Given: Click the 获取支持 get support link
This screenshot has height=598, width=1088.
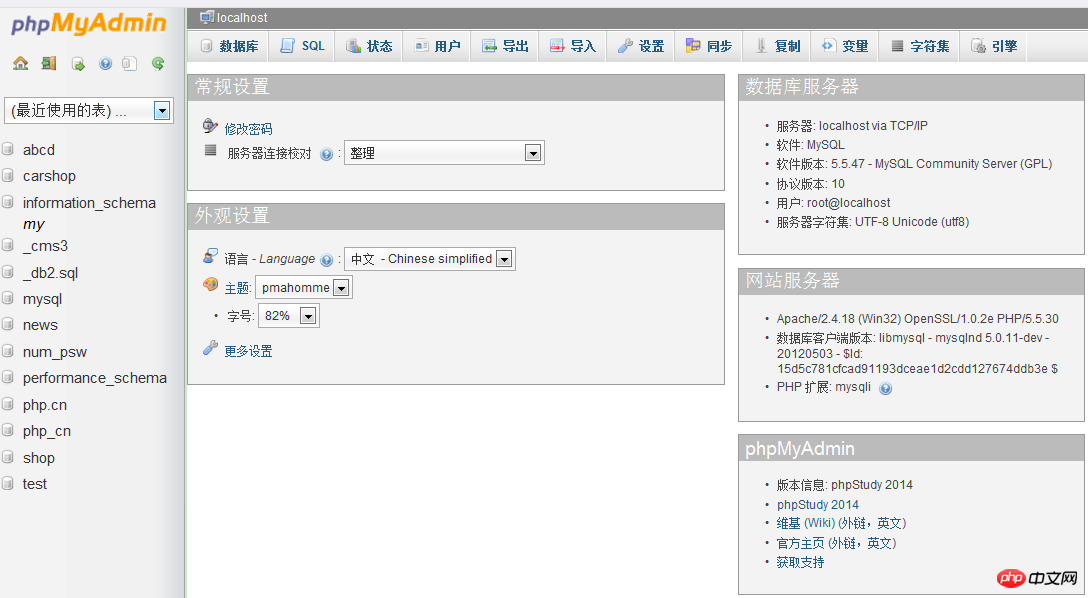Looking at the screenshot, I should [800, 562].
